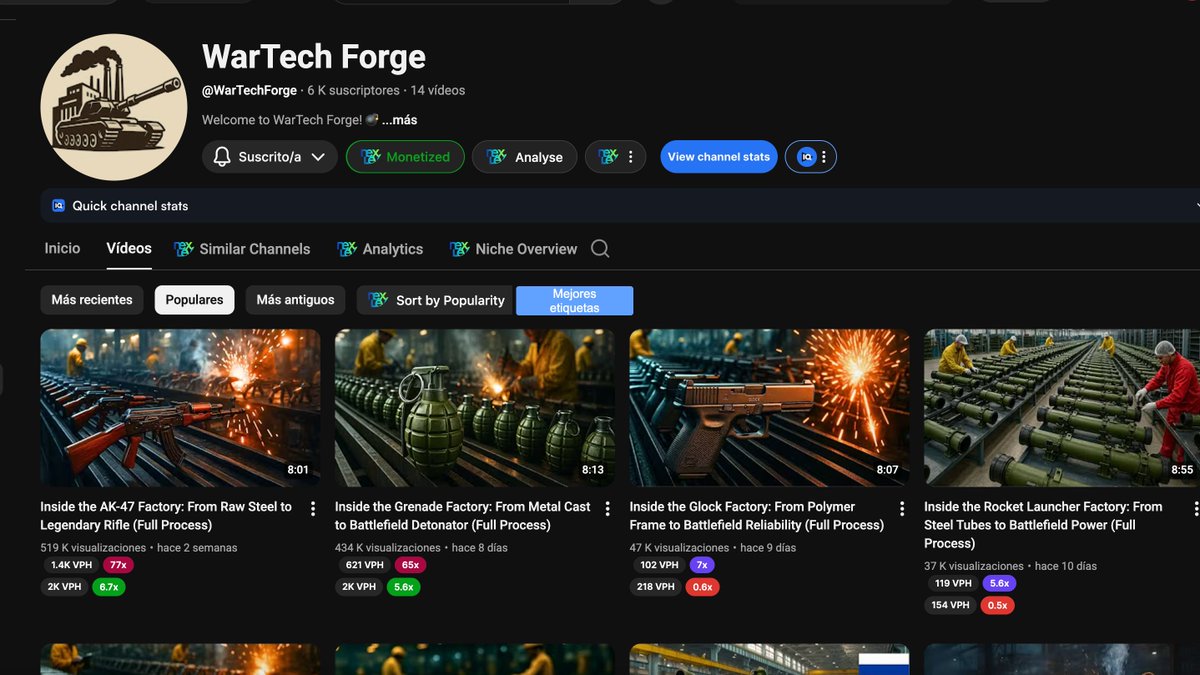The image size is (1200, 675).
Task: Open three-dot menu for Glock Factory video
Action: coord(902,509)
